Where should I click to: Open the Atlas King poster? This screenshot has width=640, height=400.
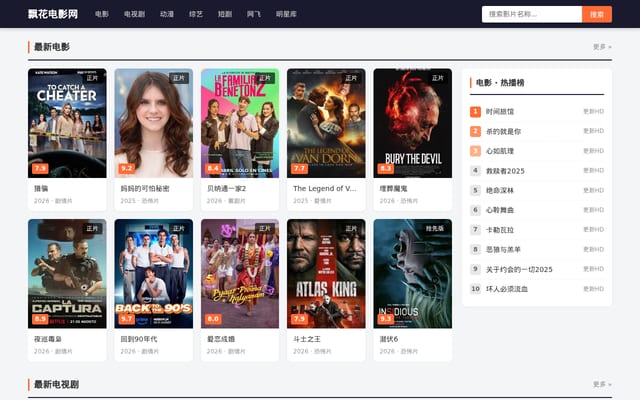point(326,273)
